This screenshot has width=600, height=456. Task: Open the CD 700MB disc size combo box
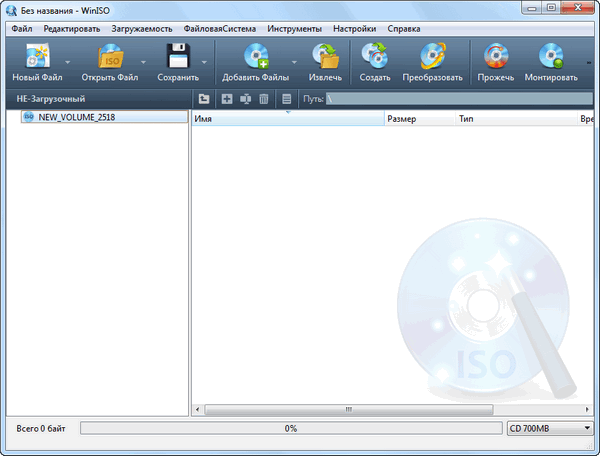click(x=549, y=428)
